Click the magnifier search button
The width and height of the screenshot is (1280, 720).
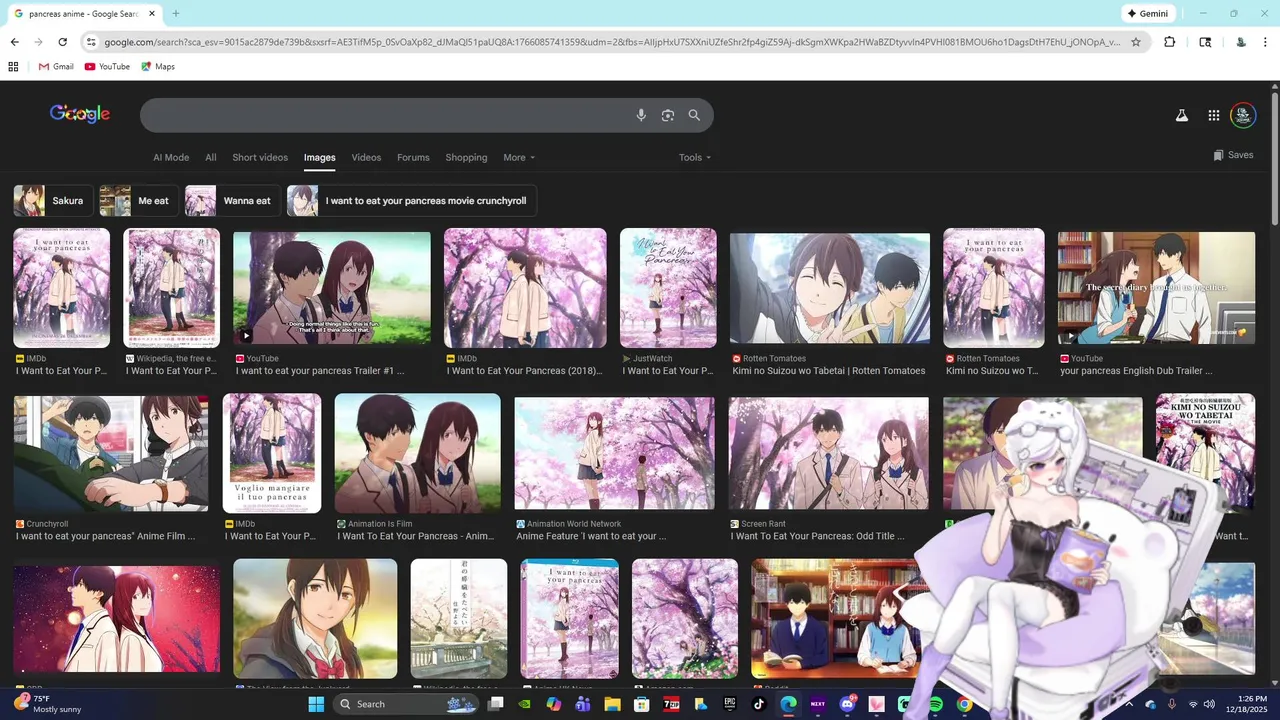pos(694,115)
